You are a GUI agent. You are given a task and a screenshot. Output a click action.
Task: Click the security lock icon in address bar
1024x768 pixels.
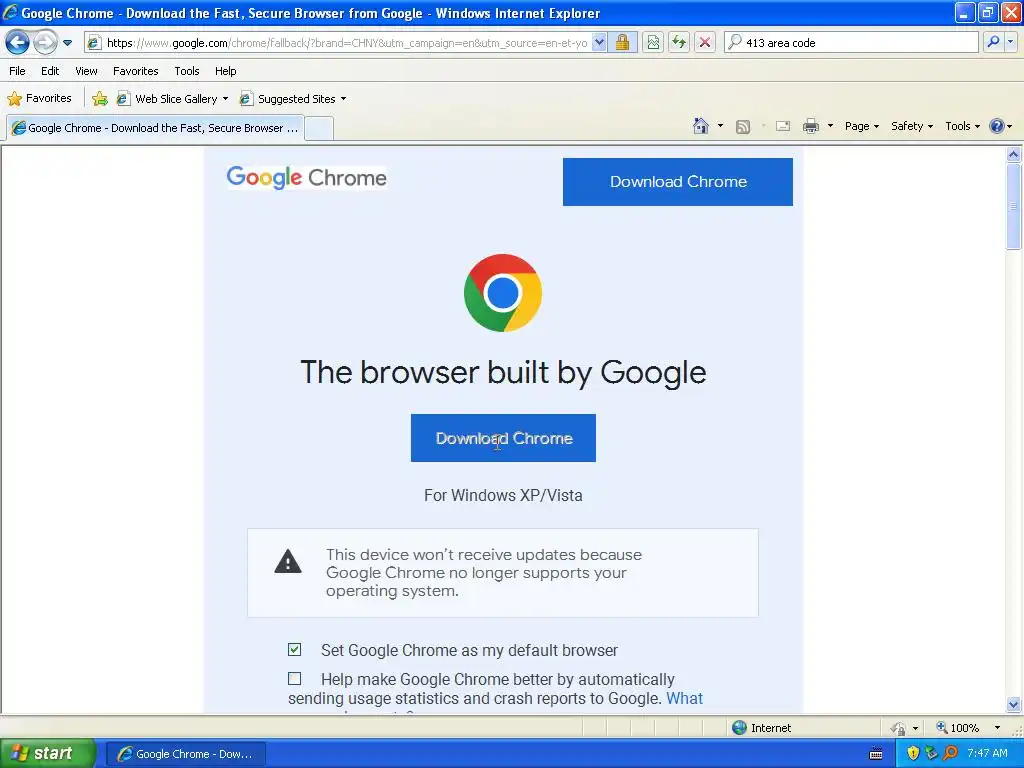(622, 42)
